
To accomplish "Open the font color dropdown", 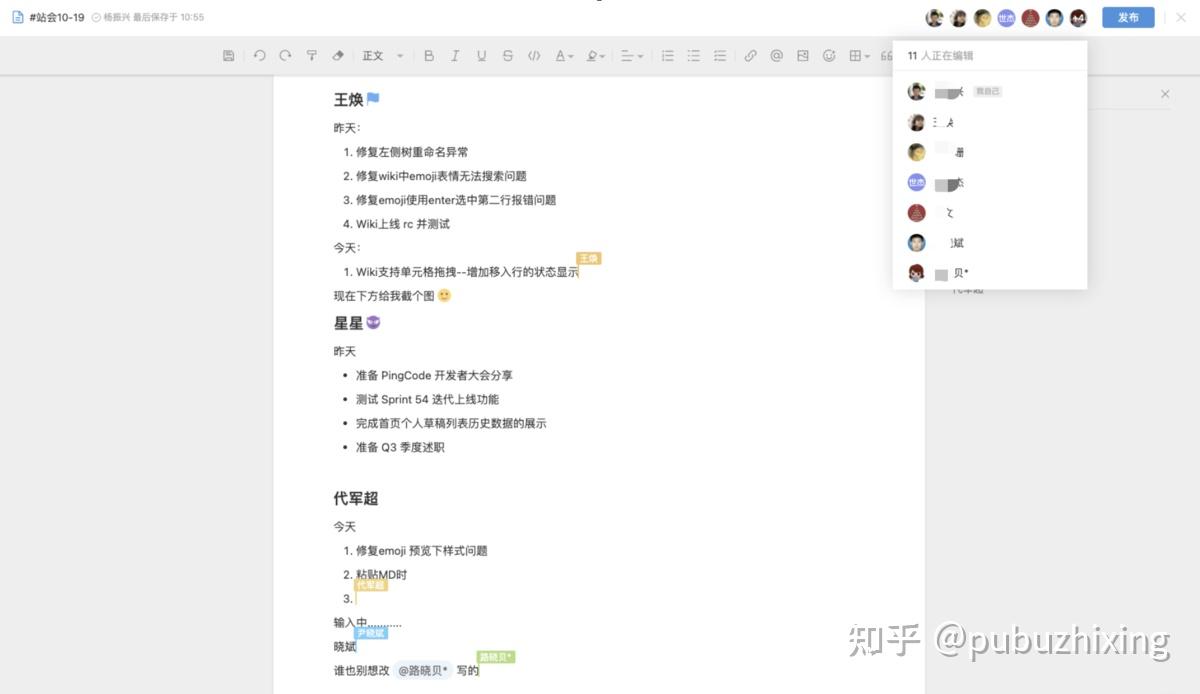I will click(x=564, y=56).
